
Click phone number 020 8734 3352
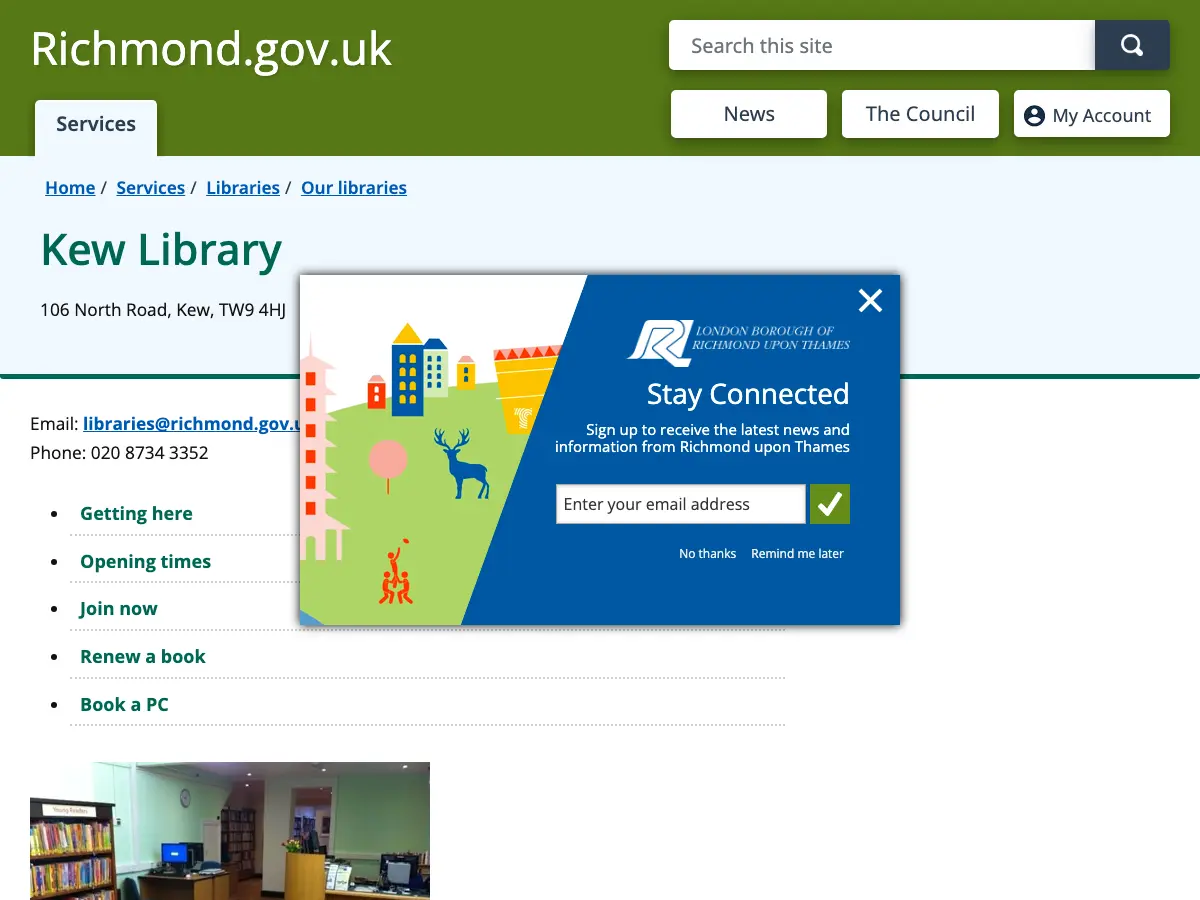[150, 453]
